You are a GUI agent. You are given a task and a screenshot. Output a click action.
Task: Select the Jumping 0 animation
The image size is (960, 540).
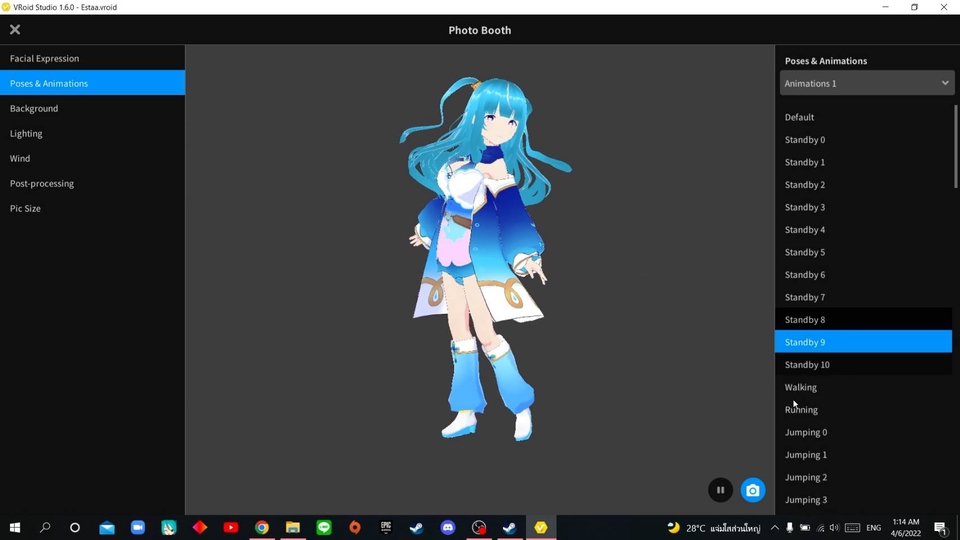click(863, 432)
